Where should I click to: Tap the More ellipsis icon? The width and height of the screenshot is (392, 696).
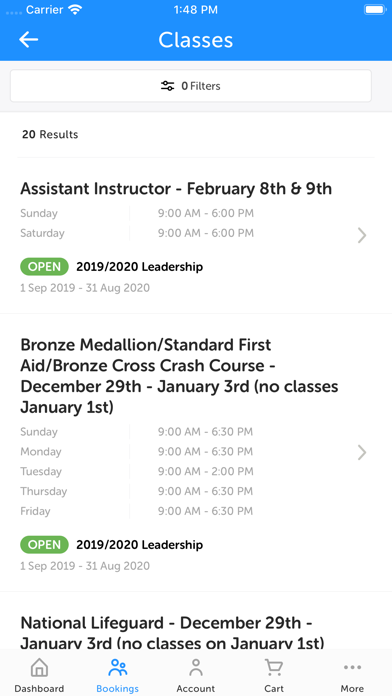point(352,667)
